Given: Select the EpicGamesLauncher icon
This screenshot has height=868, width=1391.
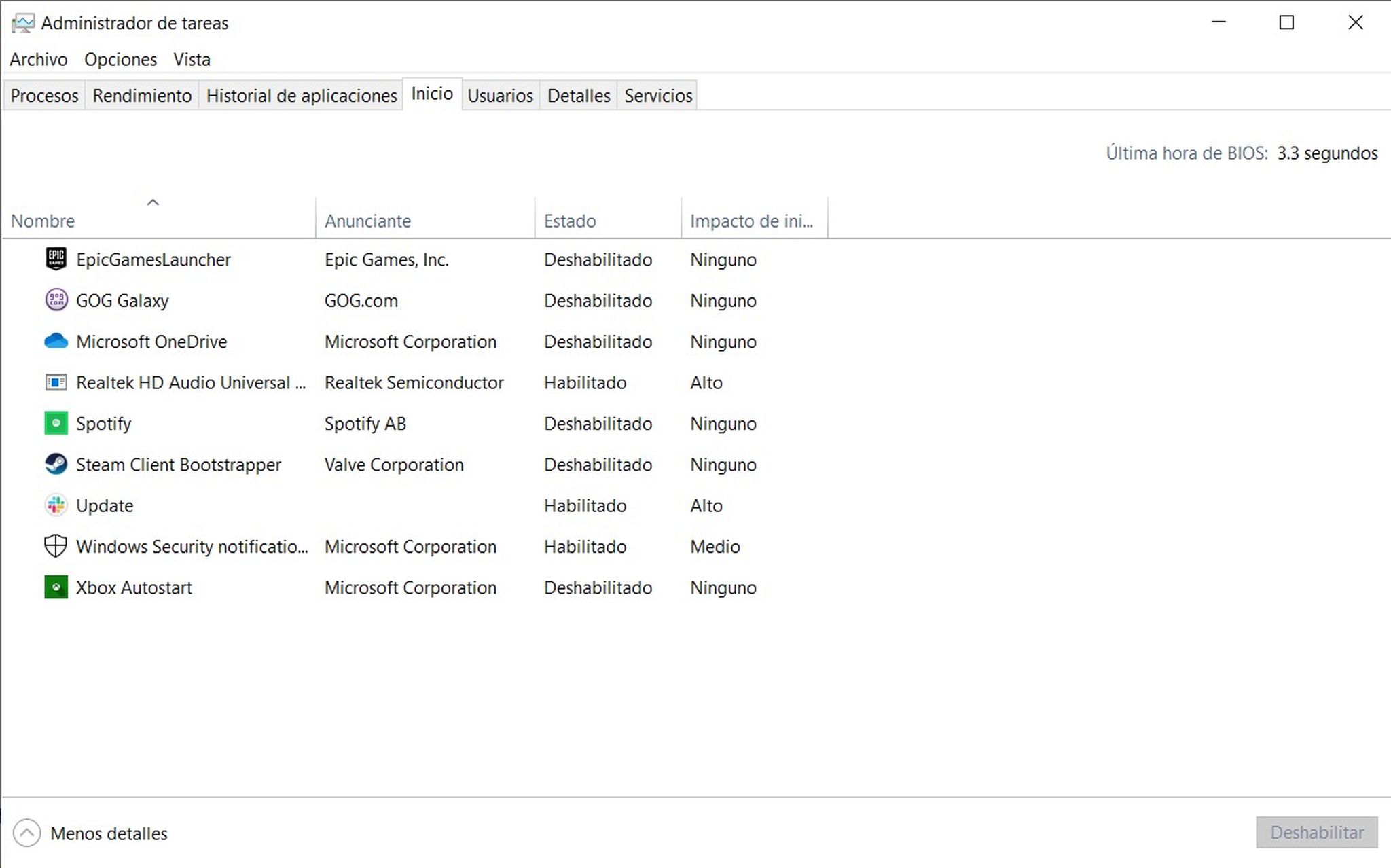Looking at the screenshot, I should (x=56, y=259).
